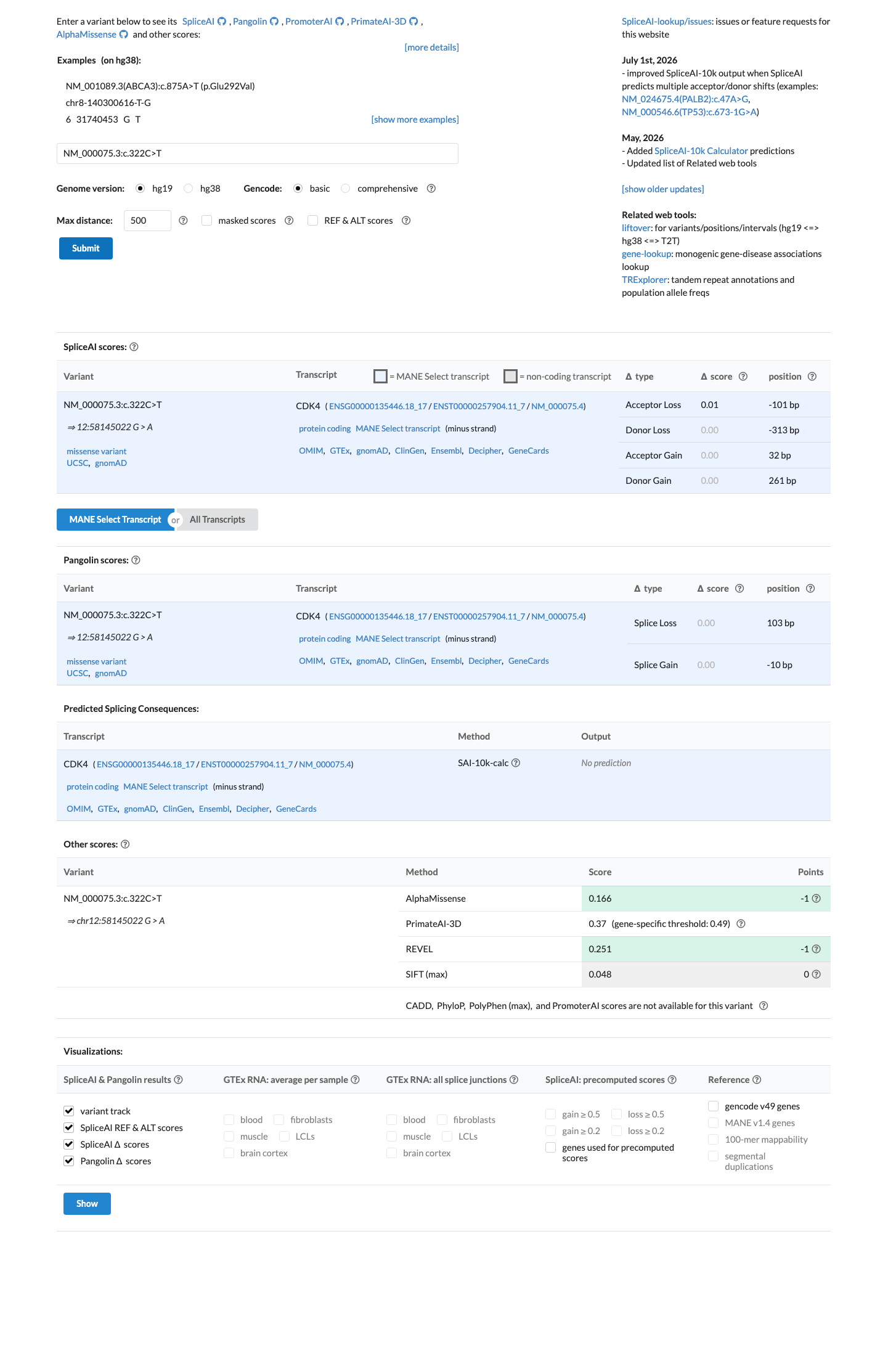Screen dimensions: 896x1356
Task: Open missense variant link in Pangolin row
Action: point(96,661)
